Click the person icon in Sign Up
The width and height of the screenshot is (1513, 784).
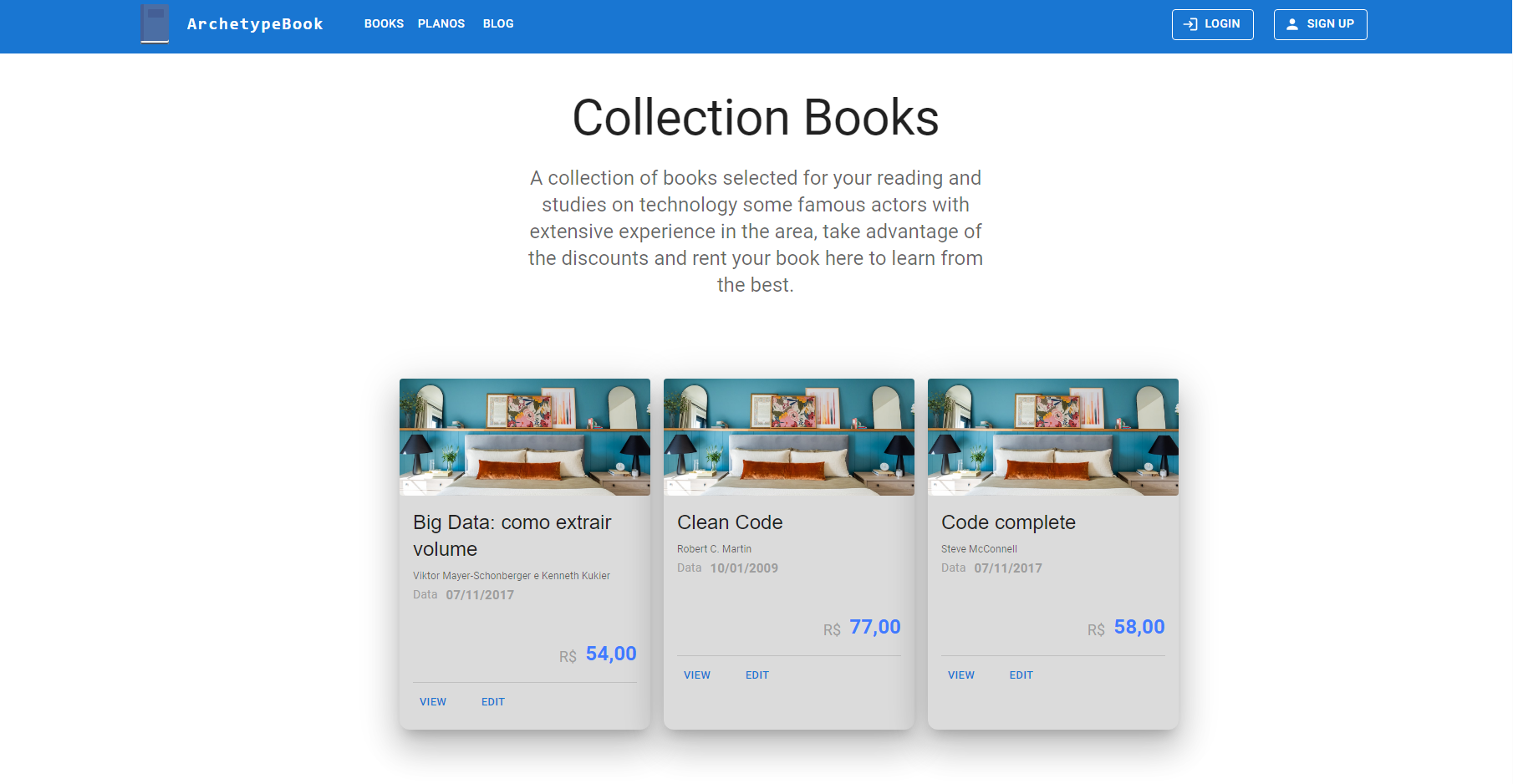tap(1292, 24)
